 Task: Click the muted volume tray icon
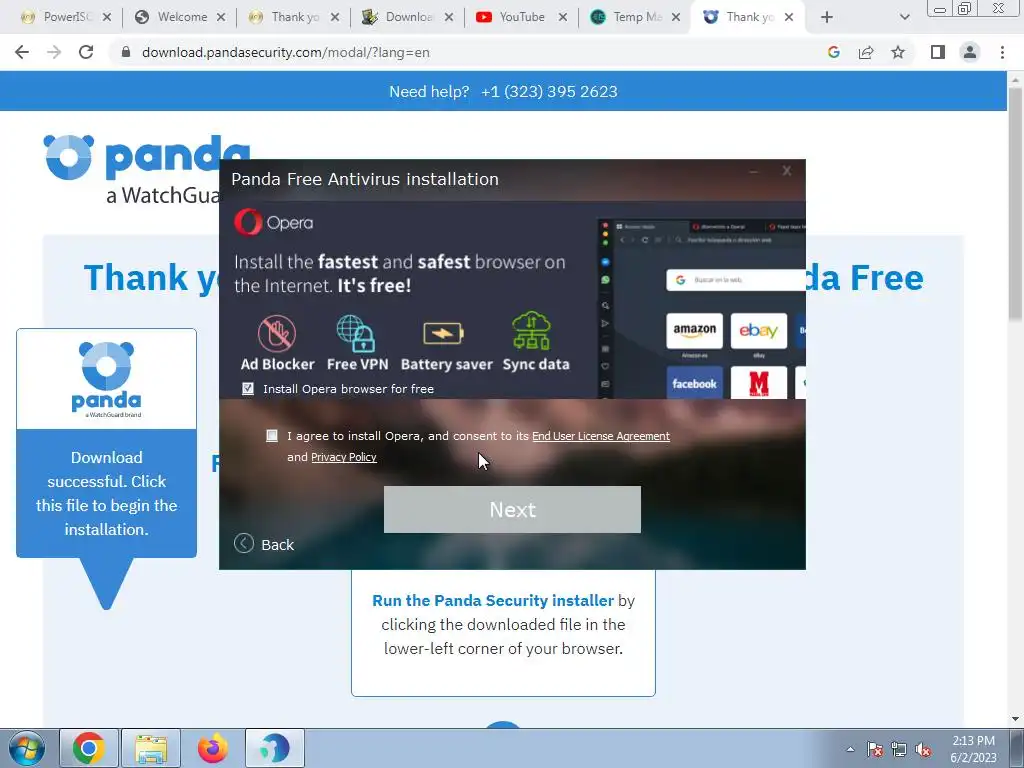pos(923,750)
